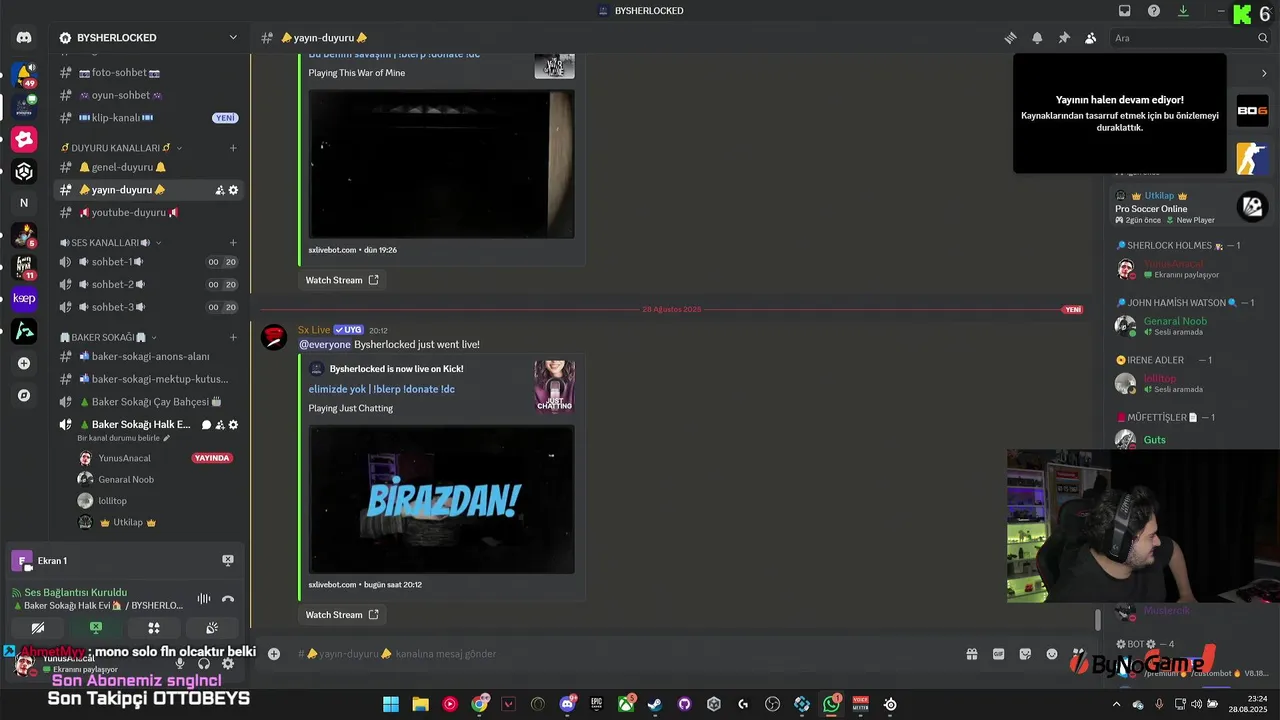Image resolution: width=1280 pixels, height=720 pixels.
Task: Click the chat scrollbar thumb
Action: tap(1097, 620)
